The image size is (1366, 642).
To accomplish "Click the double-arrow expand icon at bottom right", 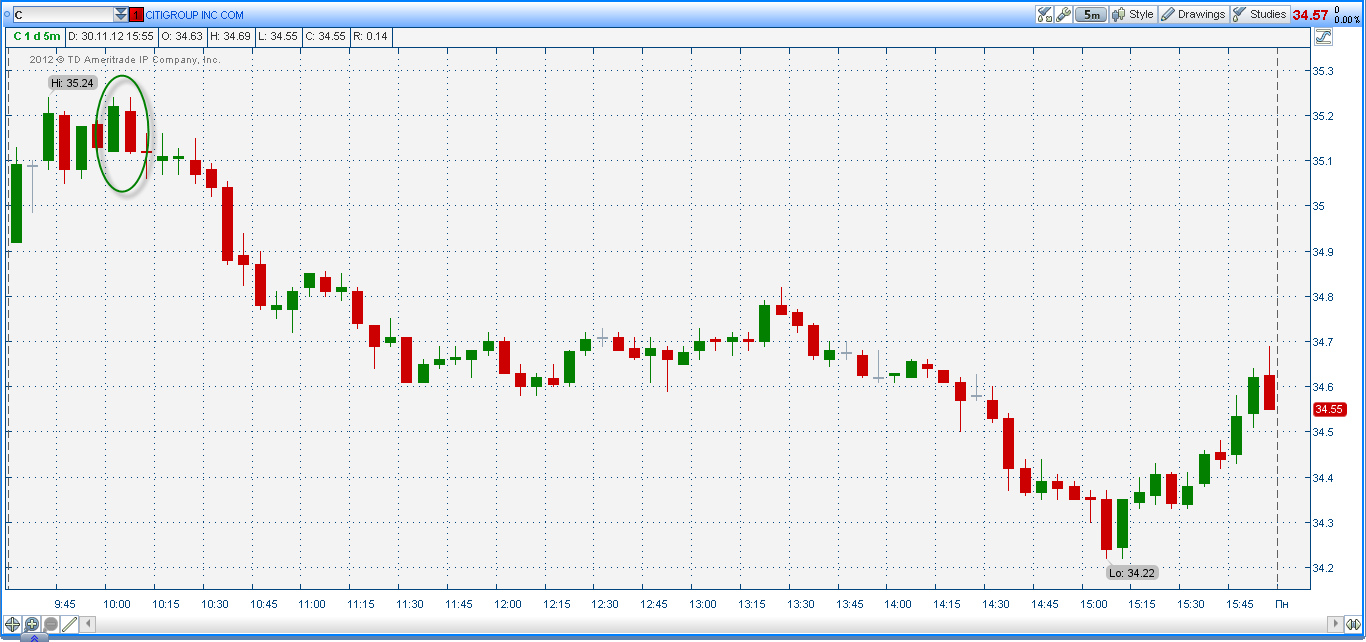I will pyautogui.click(x=1351, y=624).
